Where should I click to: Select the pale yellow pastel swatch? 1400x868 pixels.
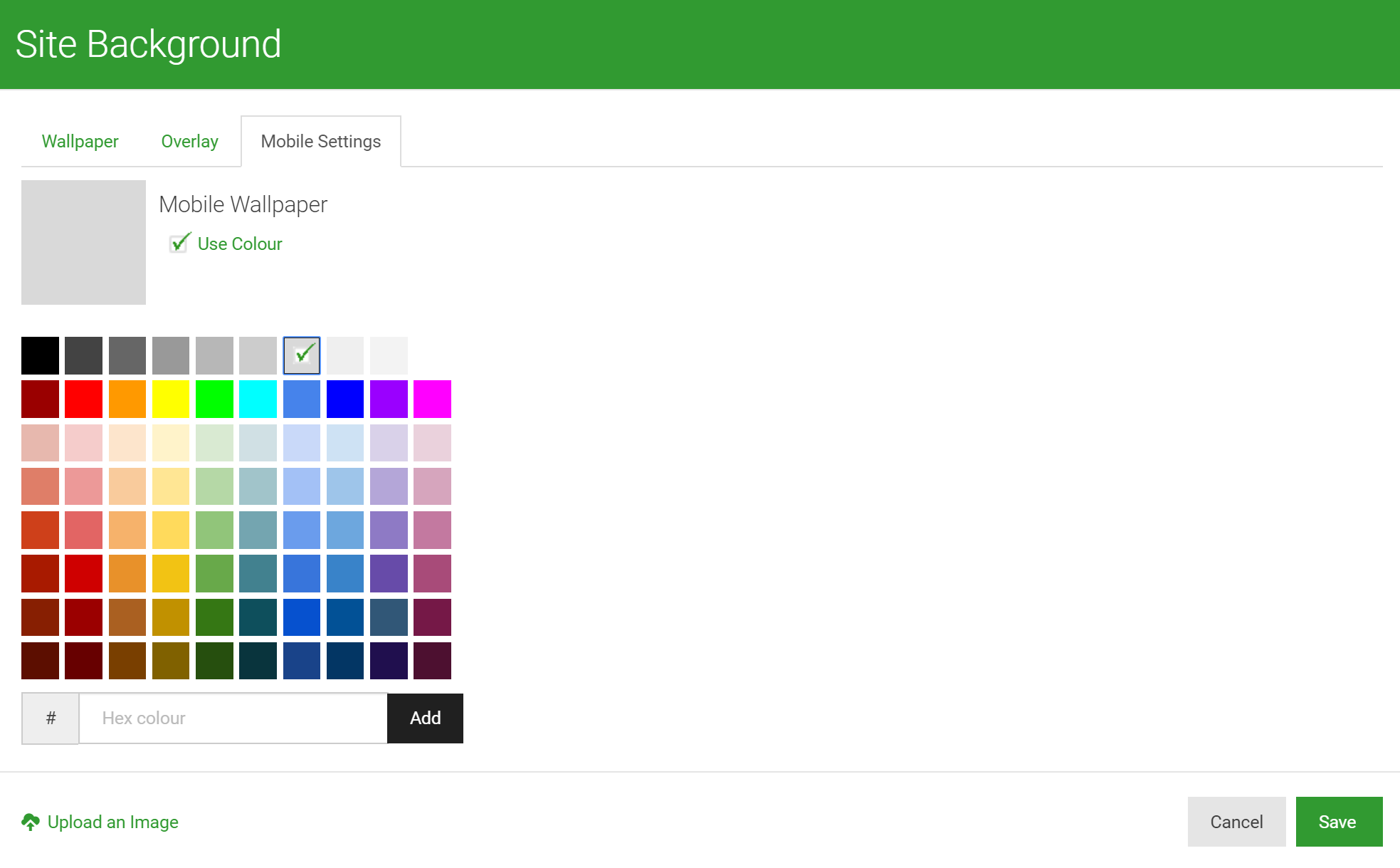click(171, 443)
